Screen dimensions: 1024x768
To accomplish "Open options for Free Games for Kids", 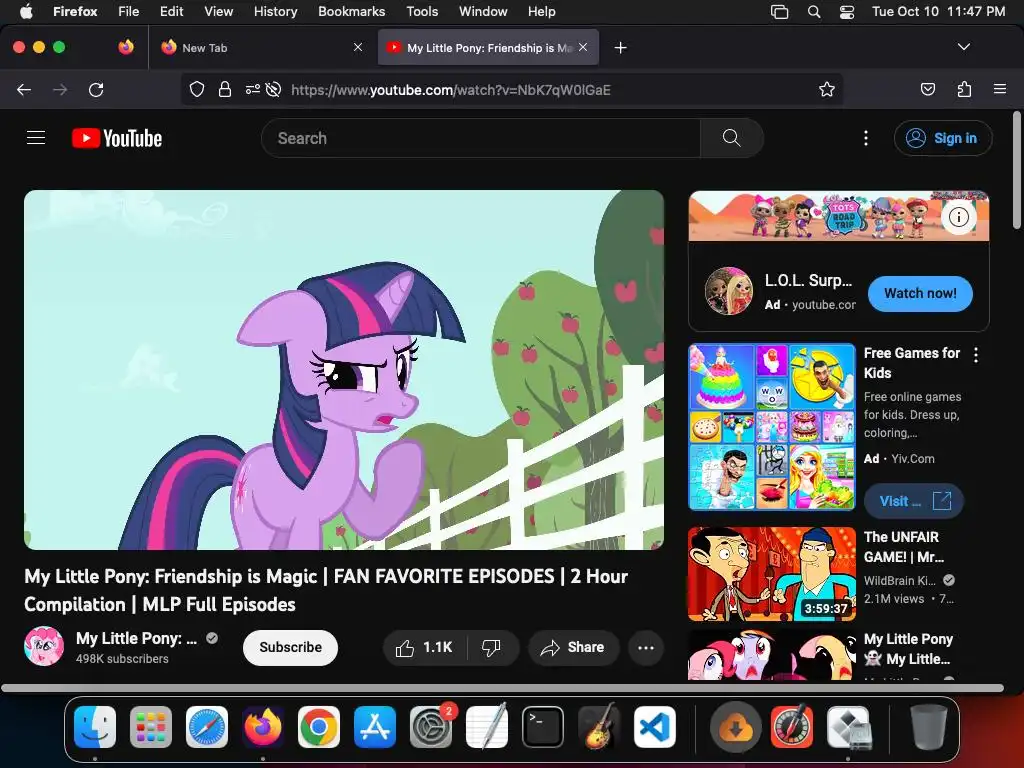I will click(x=976, y=355).
